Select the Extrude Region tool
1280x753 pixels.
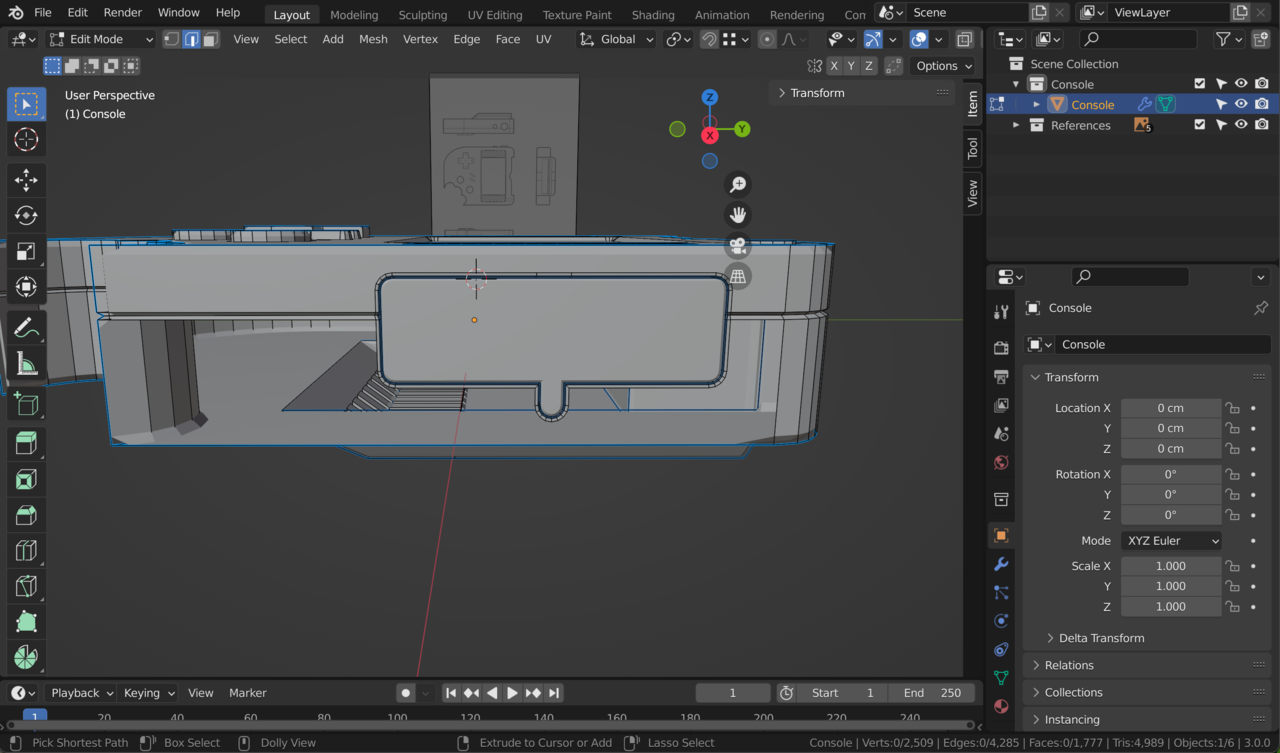tap(26, 441)
